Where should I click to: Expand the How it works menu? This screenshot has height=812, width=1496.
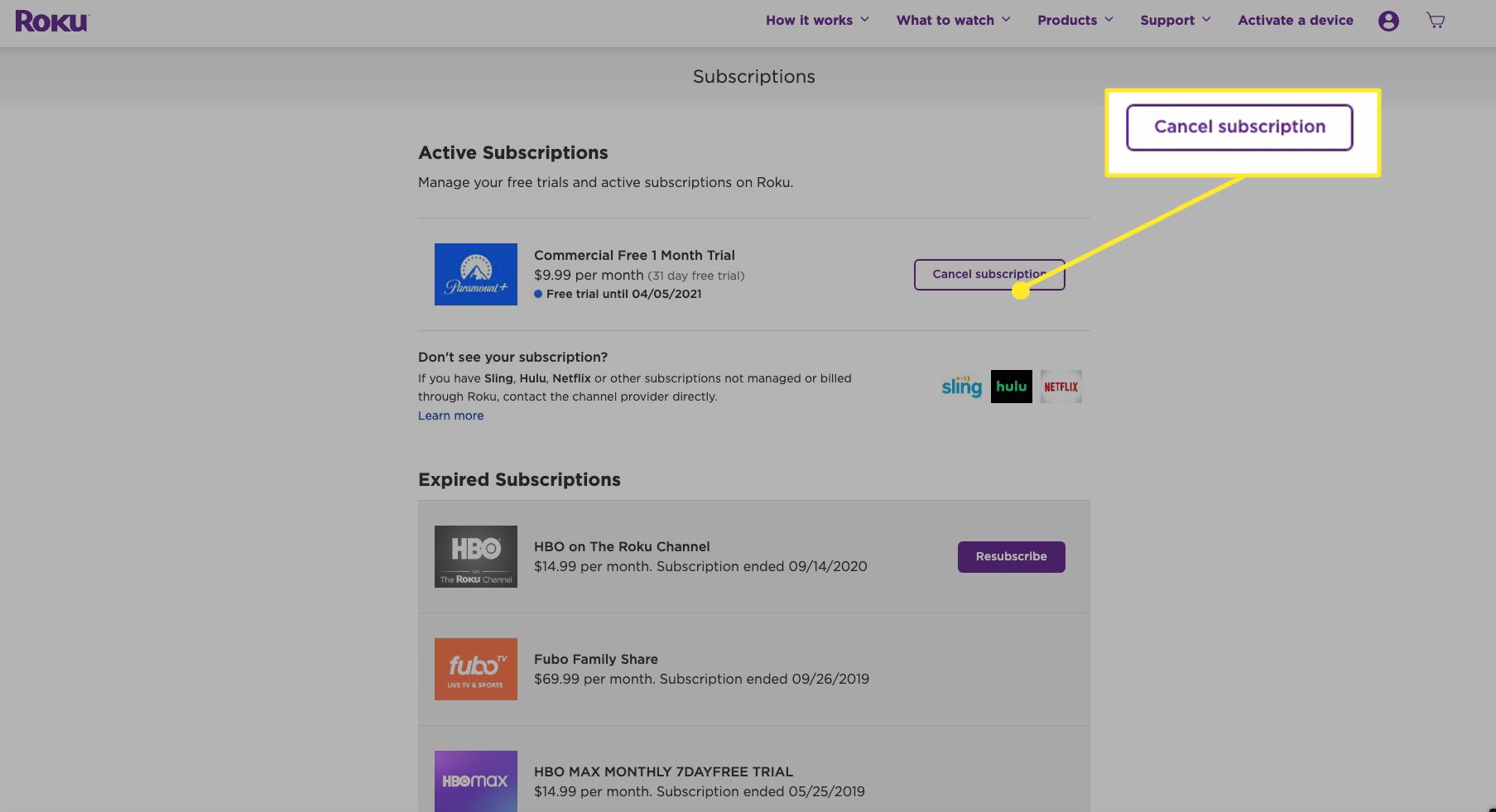pos(817,20)
